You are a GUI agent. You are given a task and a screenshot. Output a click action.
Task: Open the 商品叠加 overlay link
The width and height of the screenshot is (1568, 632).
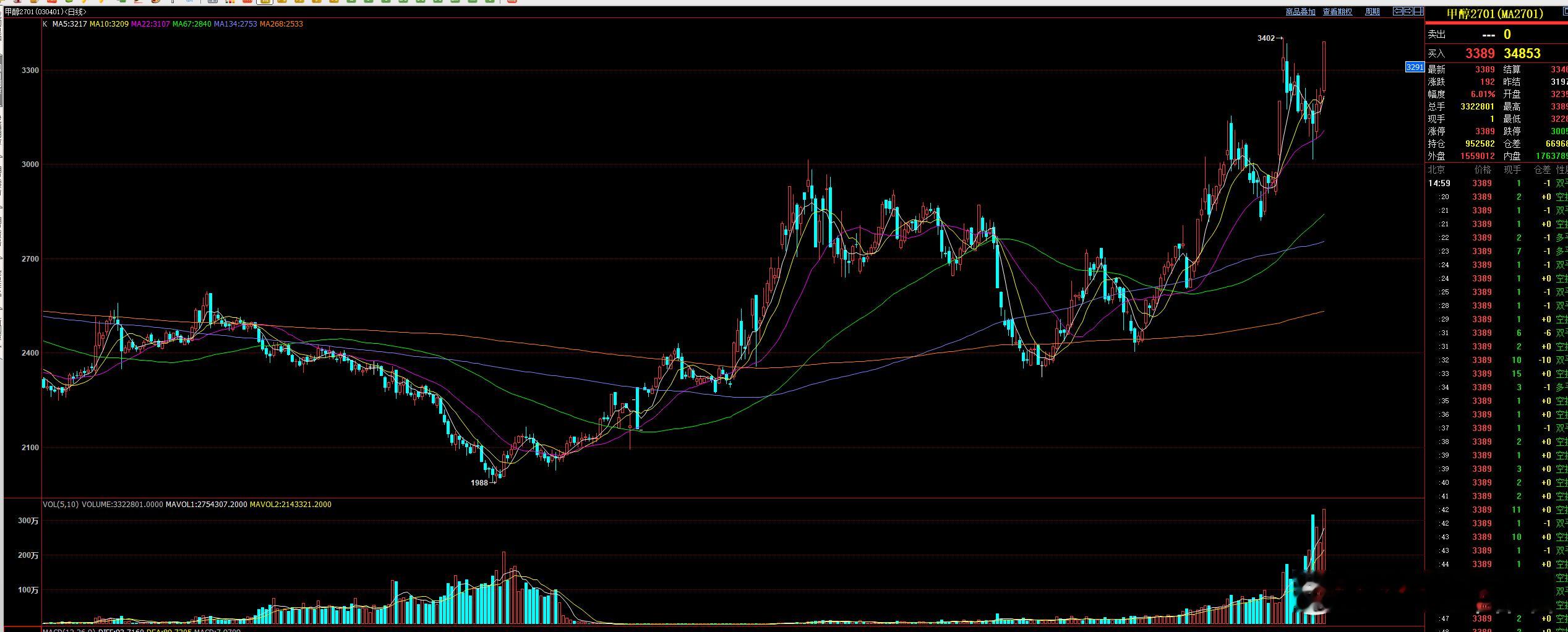click(1301, 12)
